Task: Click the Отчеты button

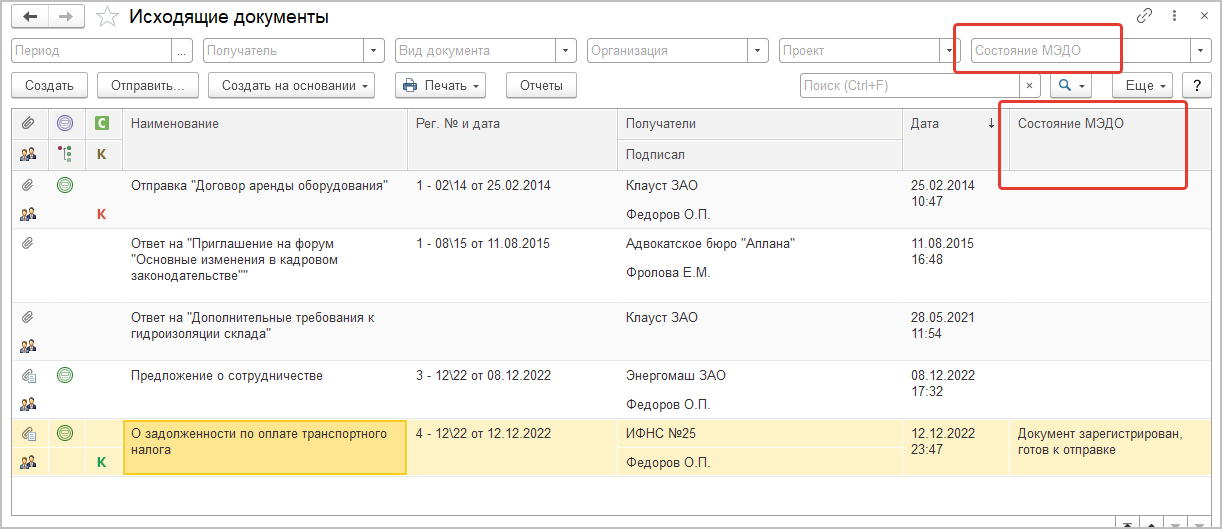Action: [541, 86]
